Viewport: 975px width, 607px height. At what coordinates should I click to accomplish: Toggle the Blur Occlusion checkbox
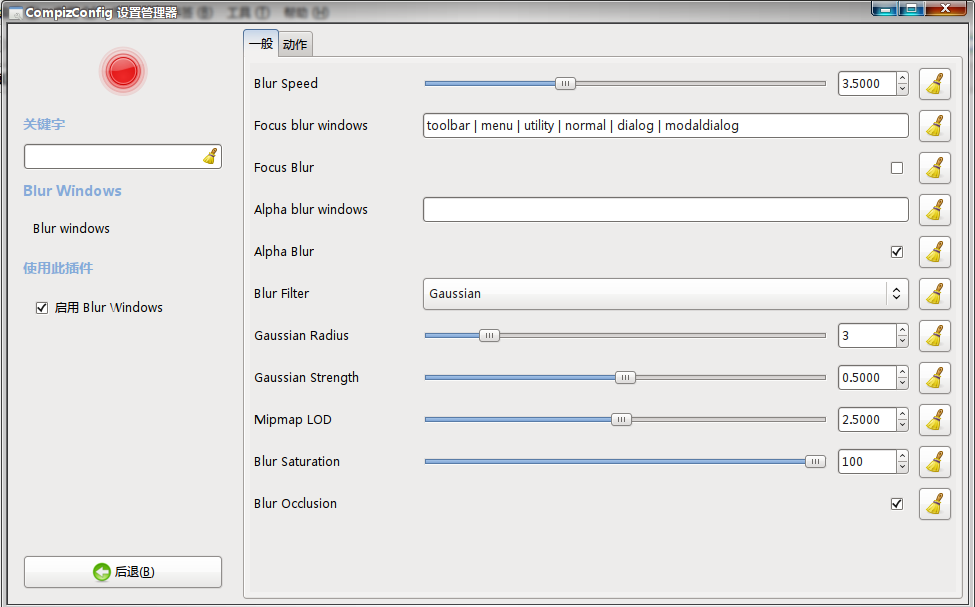897,504
